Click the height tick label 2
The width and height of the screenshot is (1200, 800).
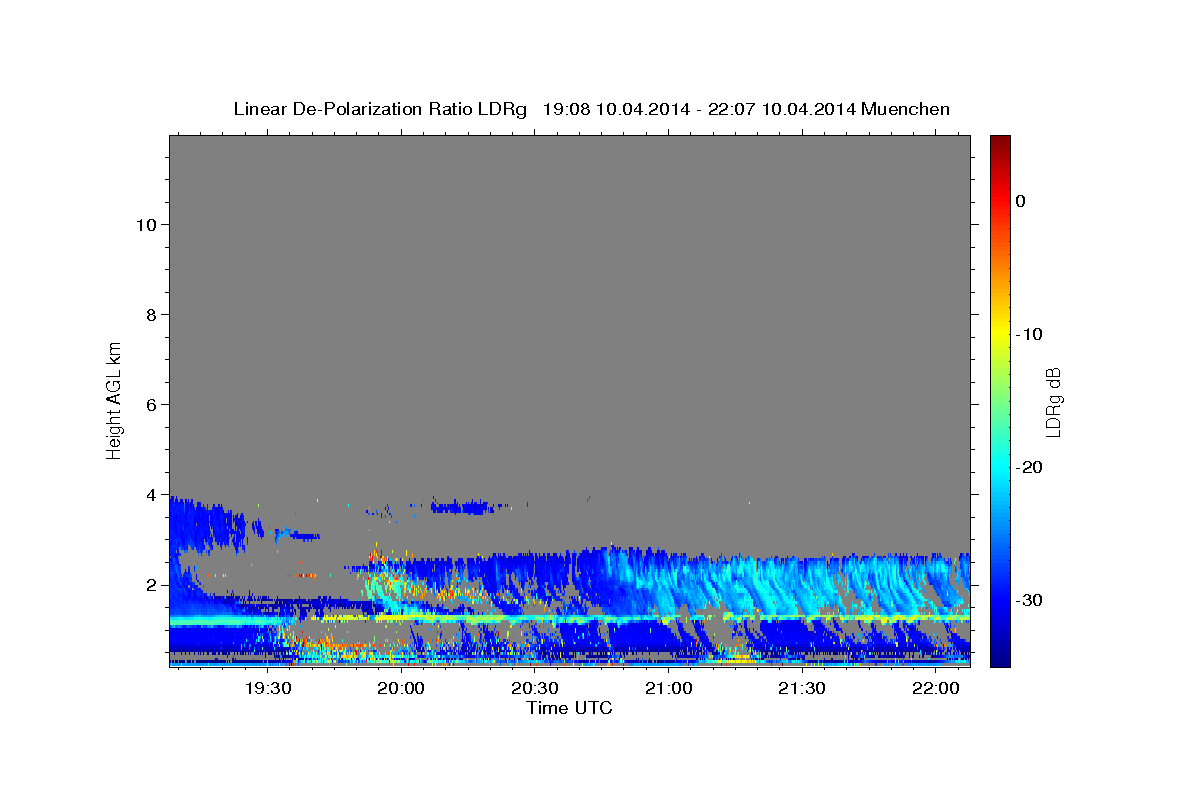(x=151, y=584)
